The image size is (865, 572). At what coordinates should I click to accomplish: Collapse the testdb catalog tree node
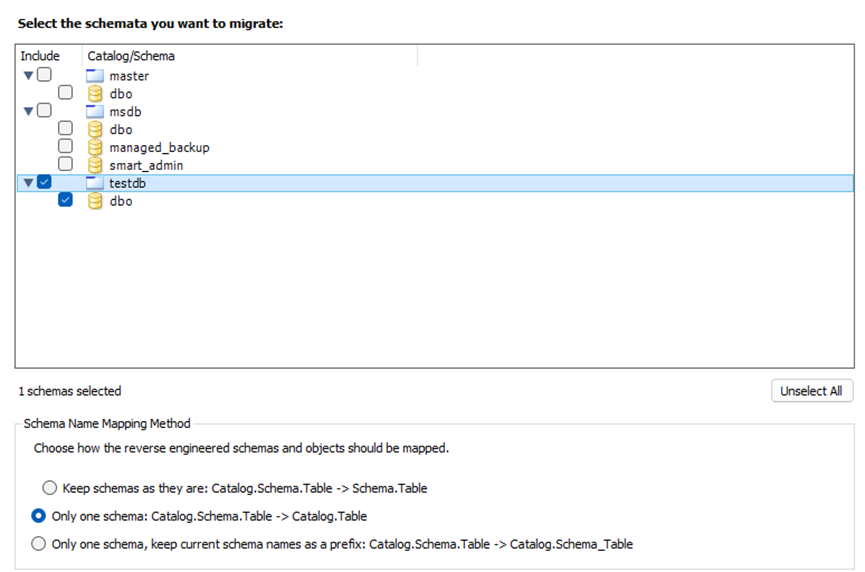(x=28, y=184)
